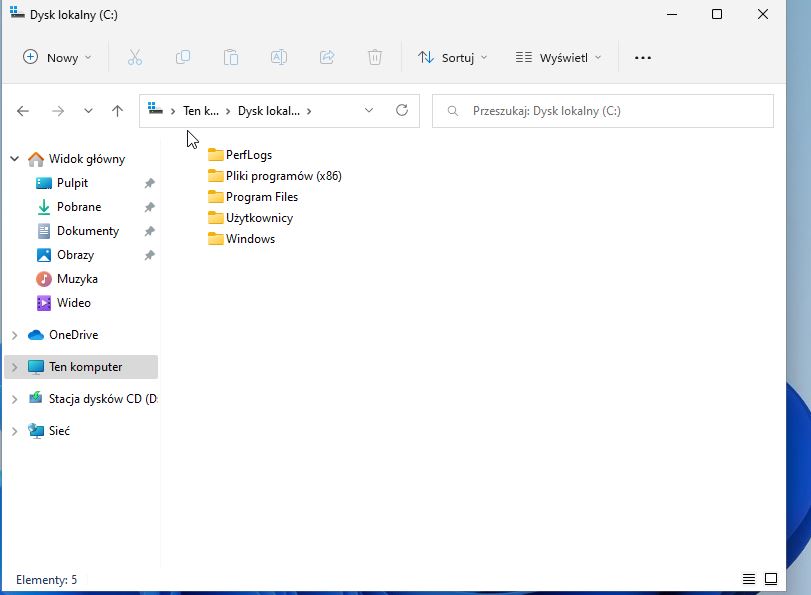Expand the OneDrive tree node
The width and height of the screenshot is (811, 595).
point(14,335)
